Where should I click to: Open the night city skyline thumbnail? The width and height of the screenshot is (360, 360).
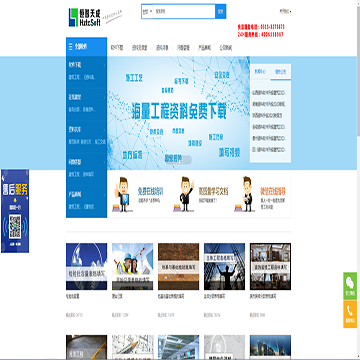[270, 347]
